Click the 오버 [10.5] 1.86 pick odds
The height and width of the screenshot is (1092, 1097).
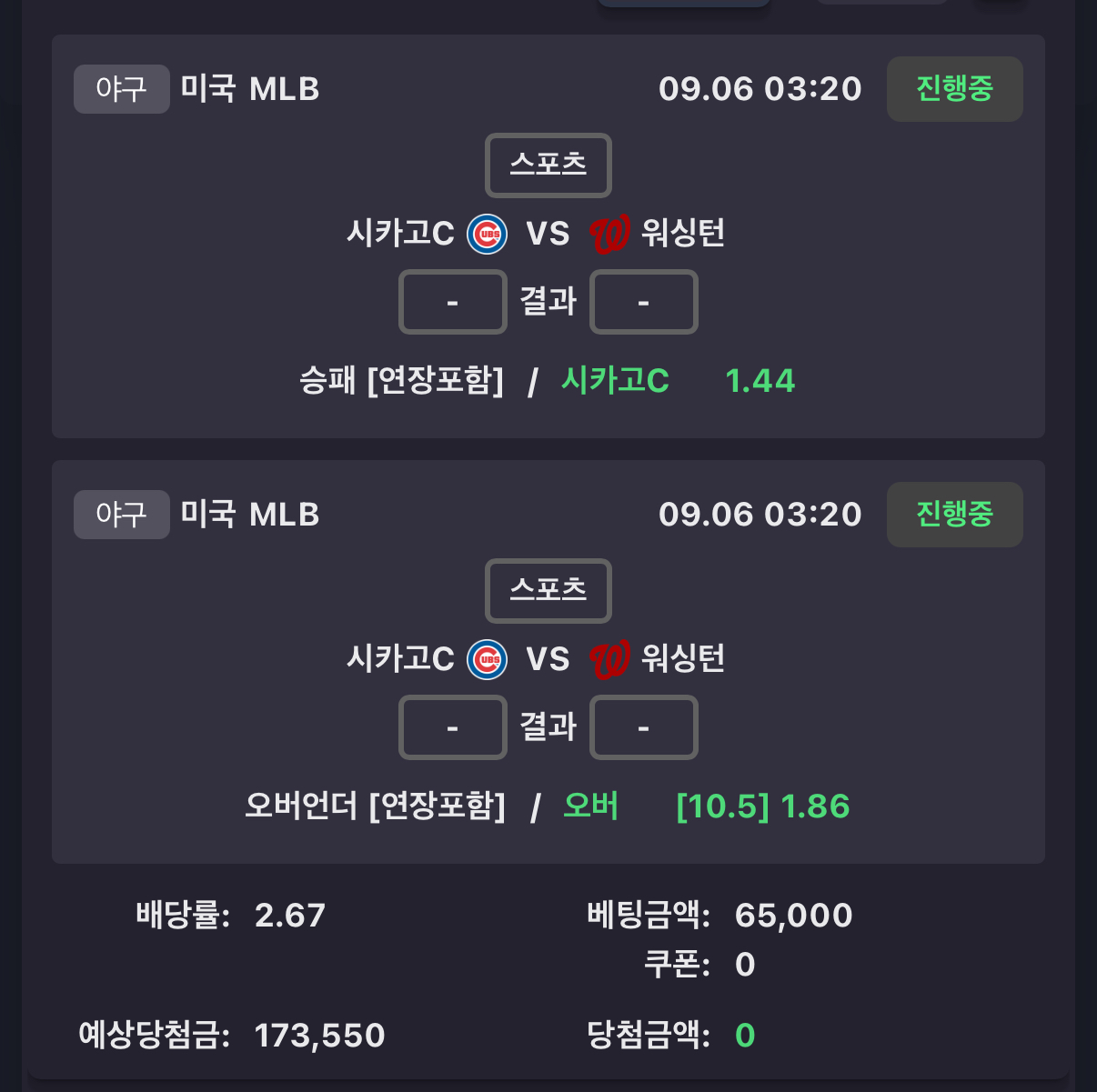tap(763, 806)
